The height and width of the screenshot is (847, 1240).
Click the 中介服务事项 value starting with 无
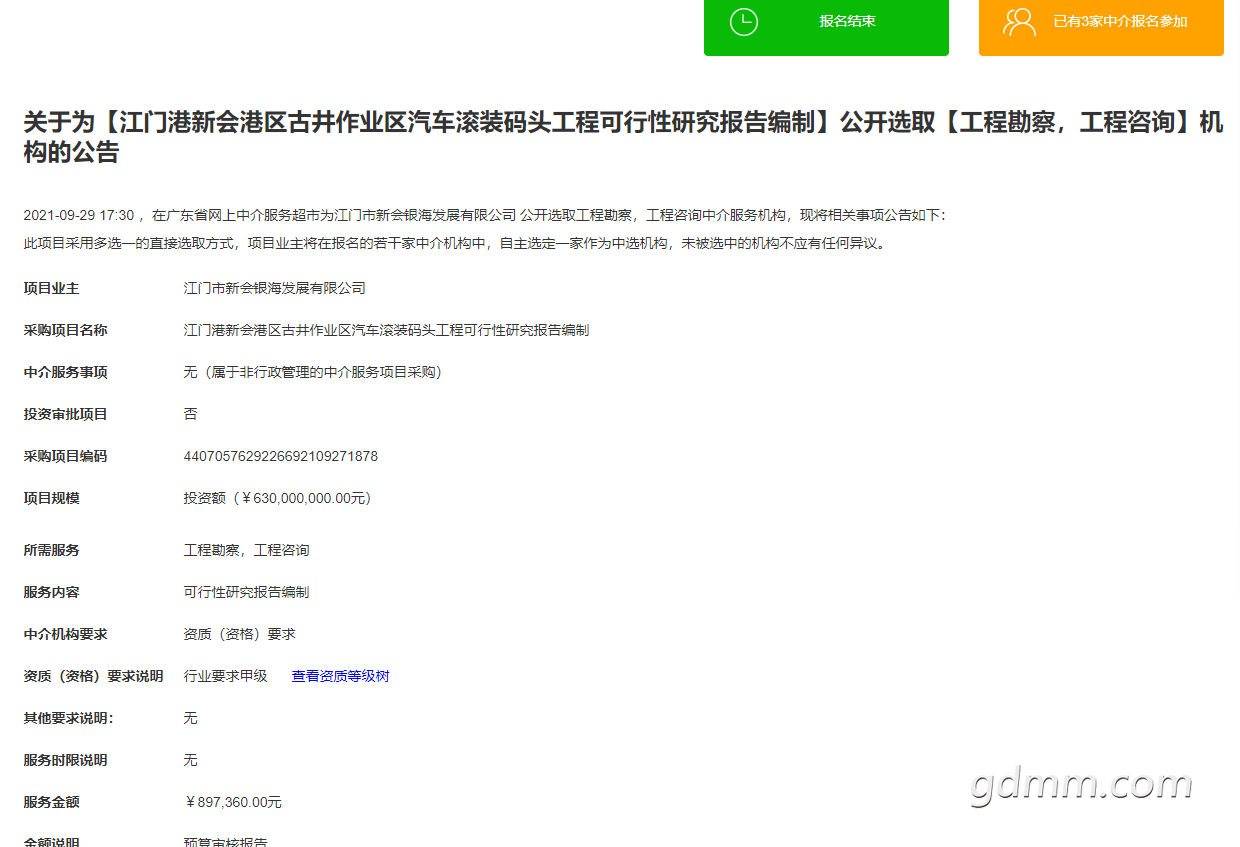click(x=312, y=372)
